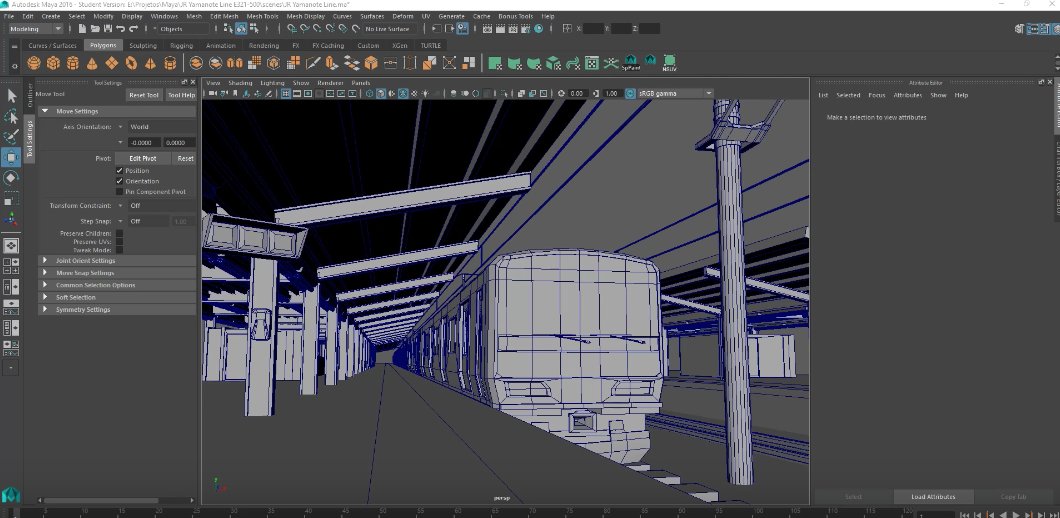The image size is (1060, 518).
Task: Click the Undo arrow in status line
Action: tap(120, 29)
